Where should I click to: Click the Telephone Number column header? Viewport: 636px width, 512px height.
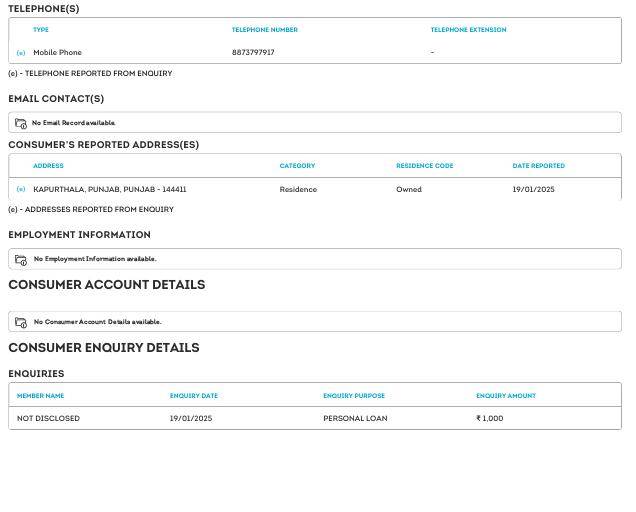pyautogui.click(x=265, y=30)
